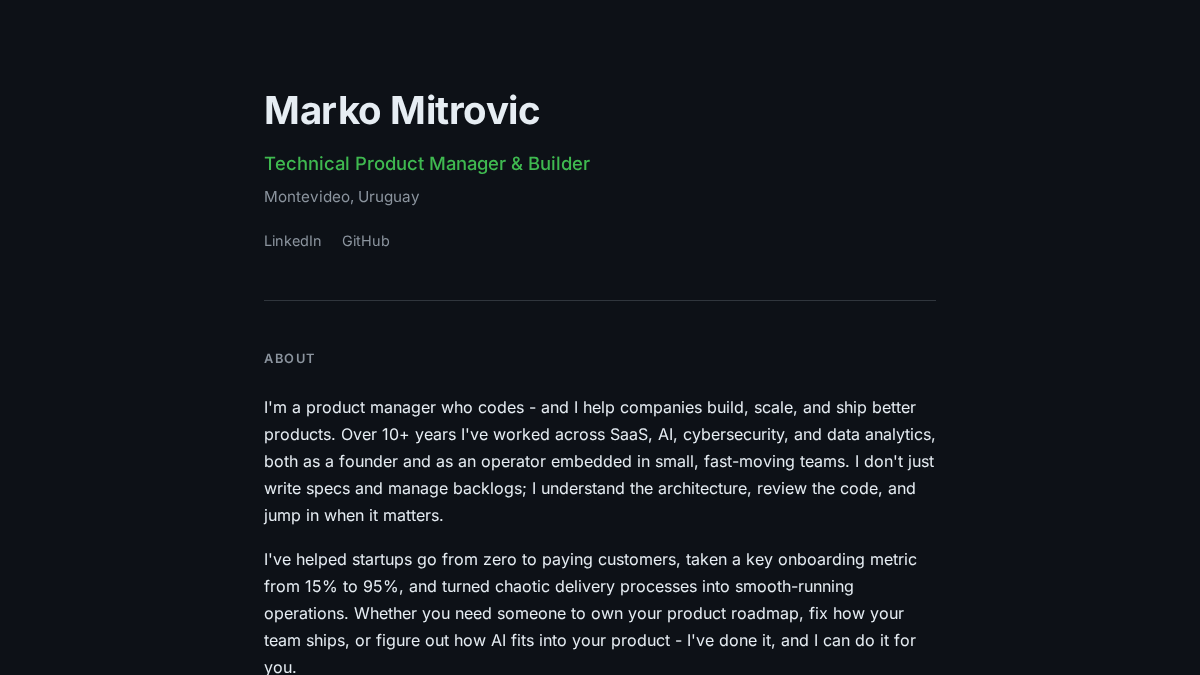Click the paragraph starting "I'm a product manager"
Viewport: 1200px width, 675px height.
tap(600, 461)
